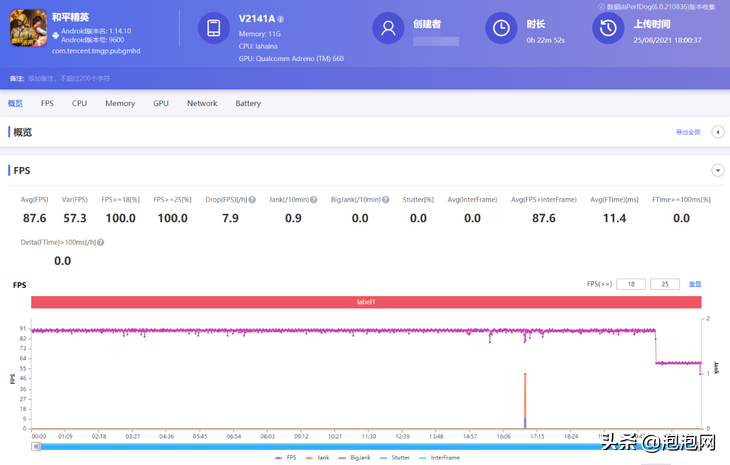This screenshot has width=730, height=465.
Task: Click help icon beside Drop(FPS)[/h]
Action: (252, 200)
